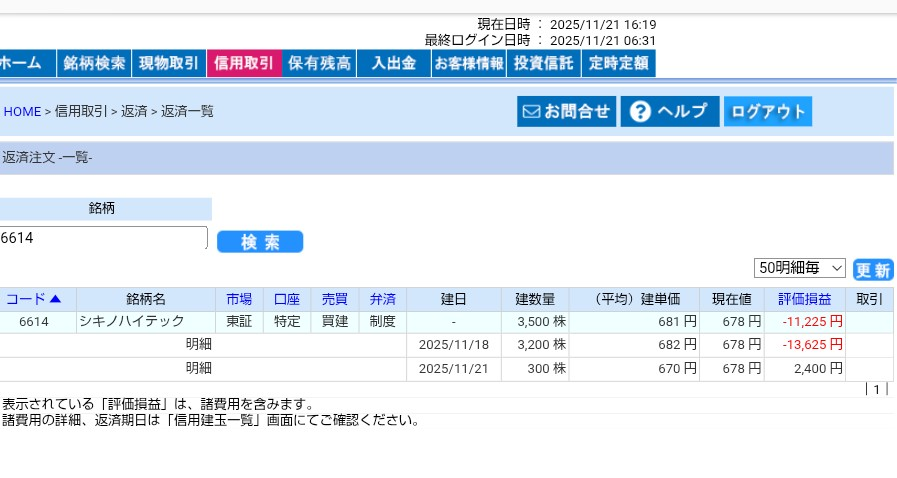Viewport: 897px width, 478px height.
Task: Switch to the 投資信託 tab
Action: [543, 63]
